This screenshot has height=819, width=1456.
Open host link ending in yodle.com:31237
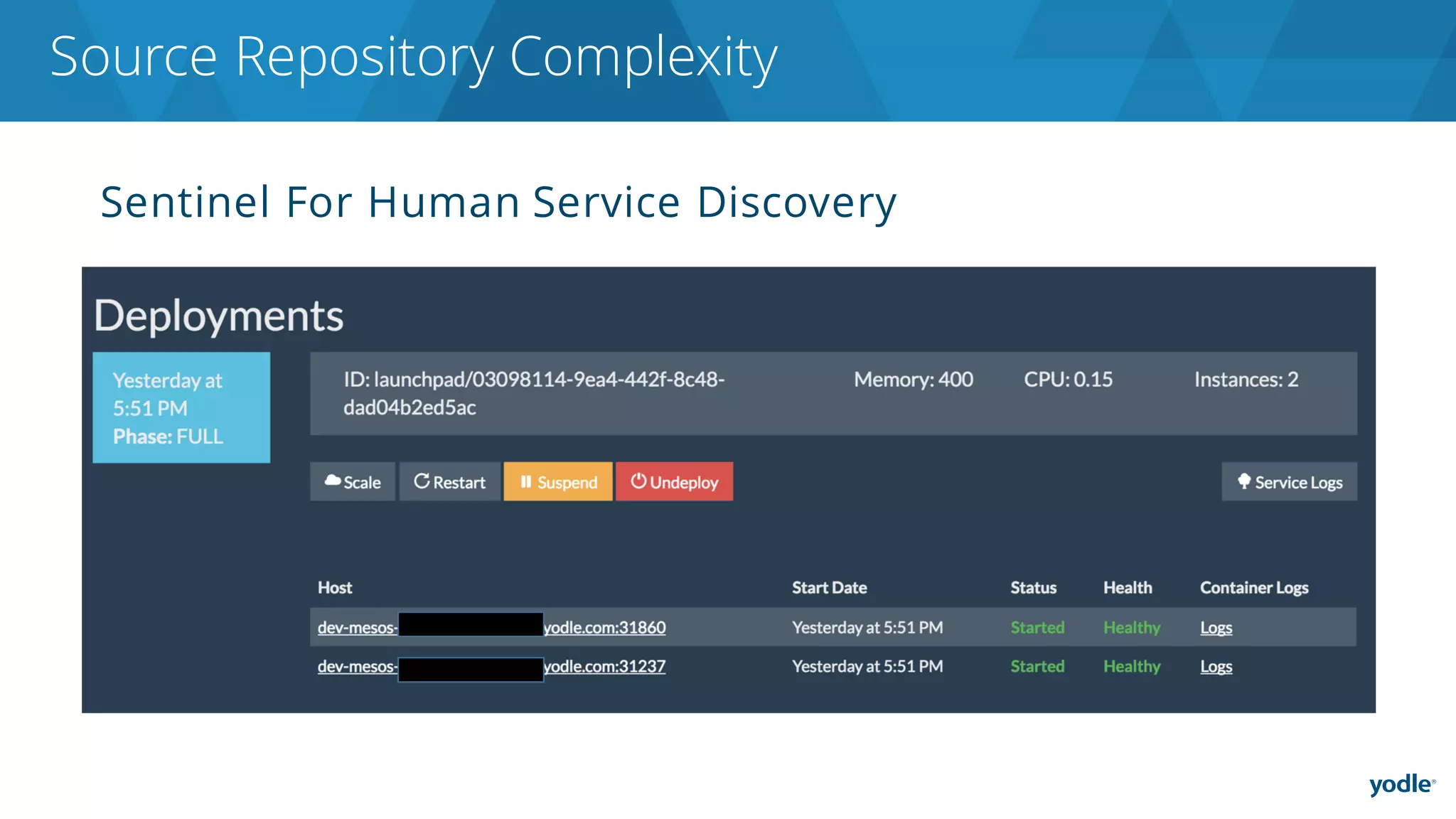pyautogui.click(x=492, y=667)
